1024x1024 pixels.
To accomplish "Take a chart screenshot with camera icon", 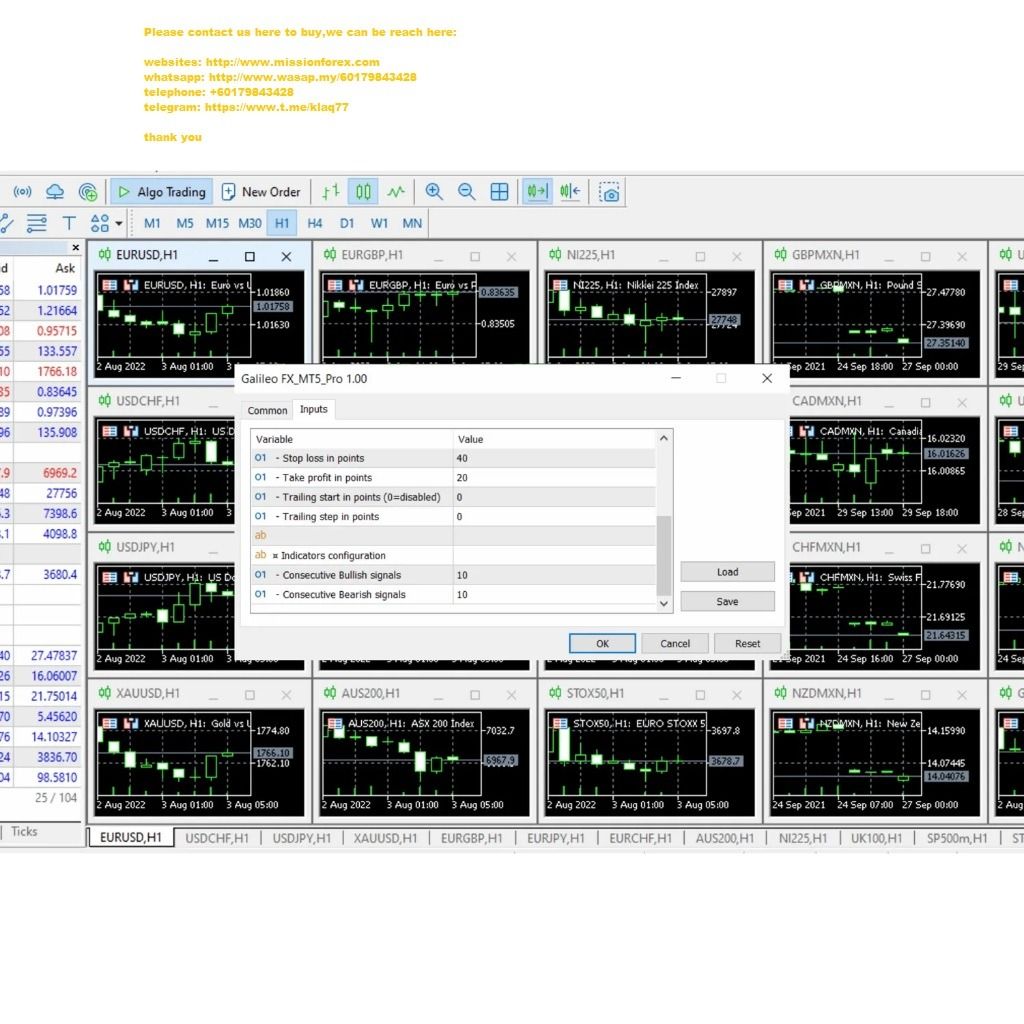I will point(609,193).
